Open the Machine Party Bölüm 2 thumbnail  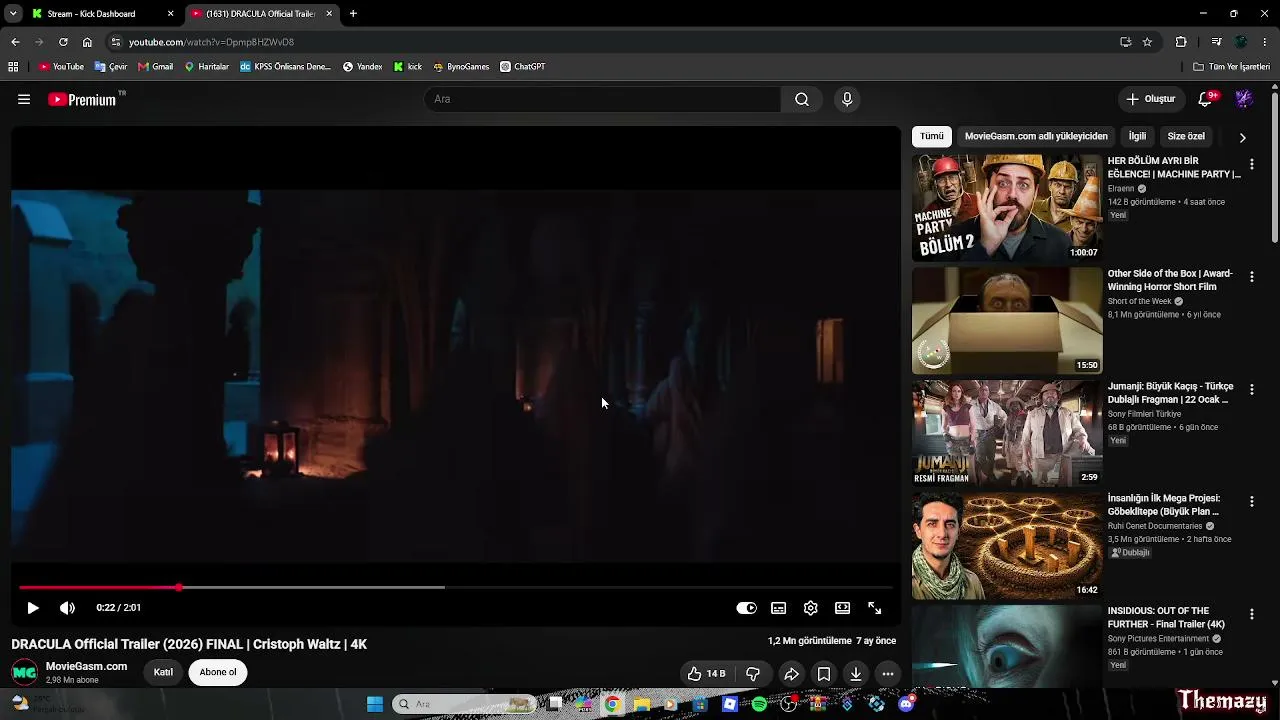coord(1007,208)
